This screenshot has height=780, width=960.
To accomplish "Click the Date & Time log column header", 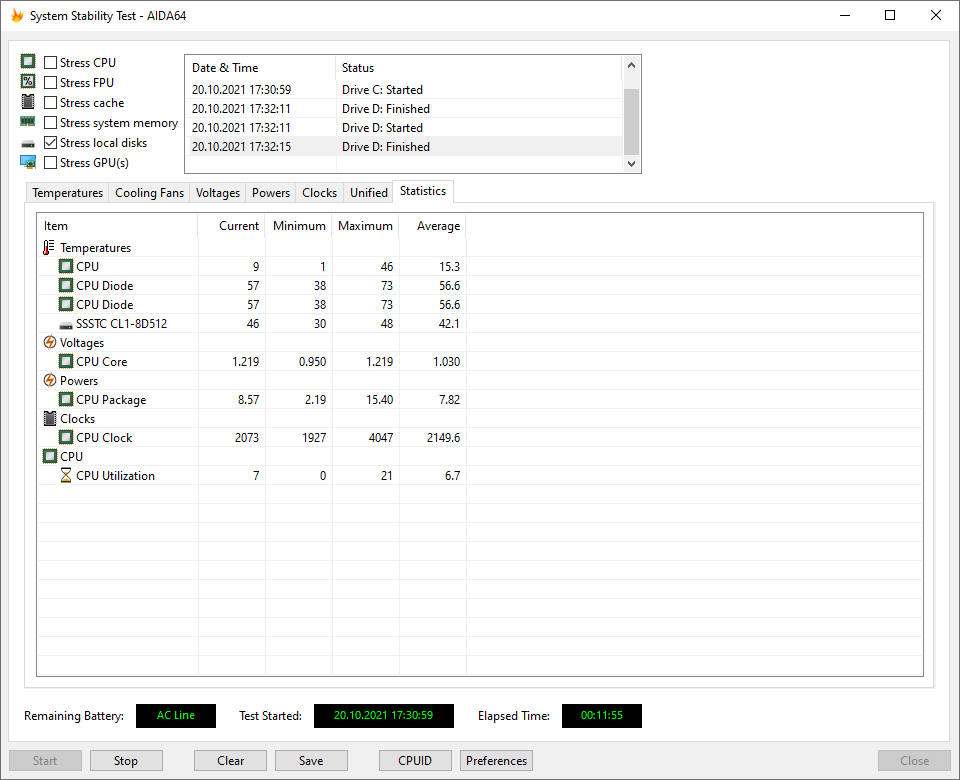I will (x=261, y=68).
